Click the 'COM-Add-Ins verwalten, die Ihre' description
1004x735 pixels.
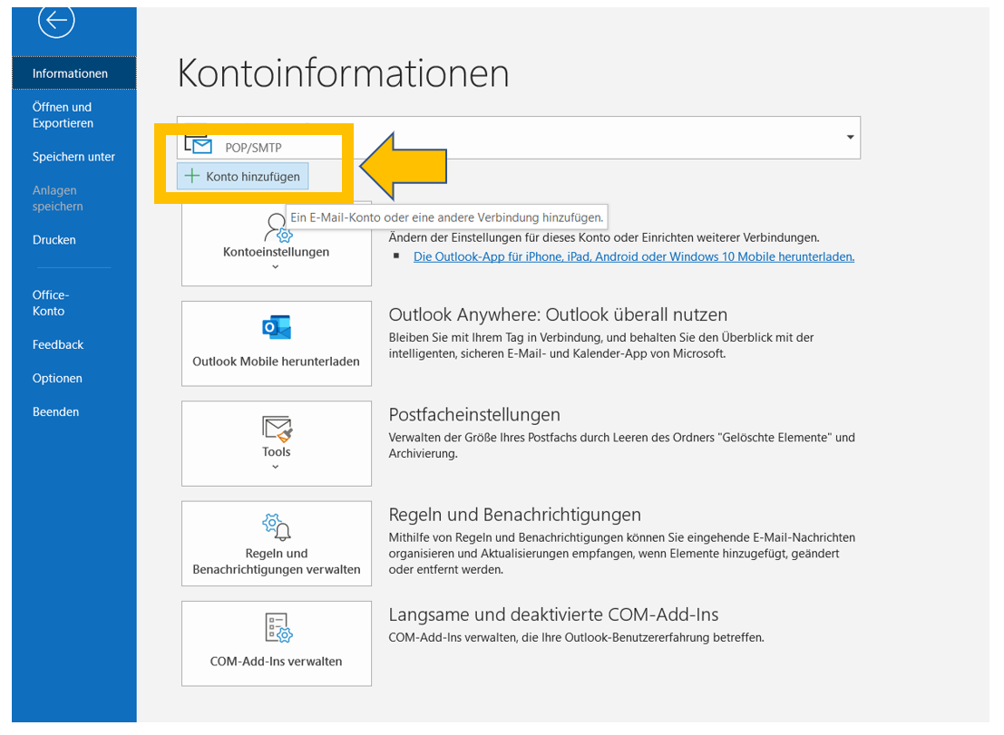pos(576,638)
